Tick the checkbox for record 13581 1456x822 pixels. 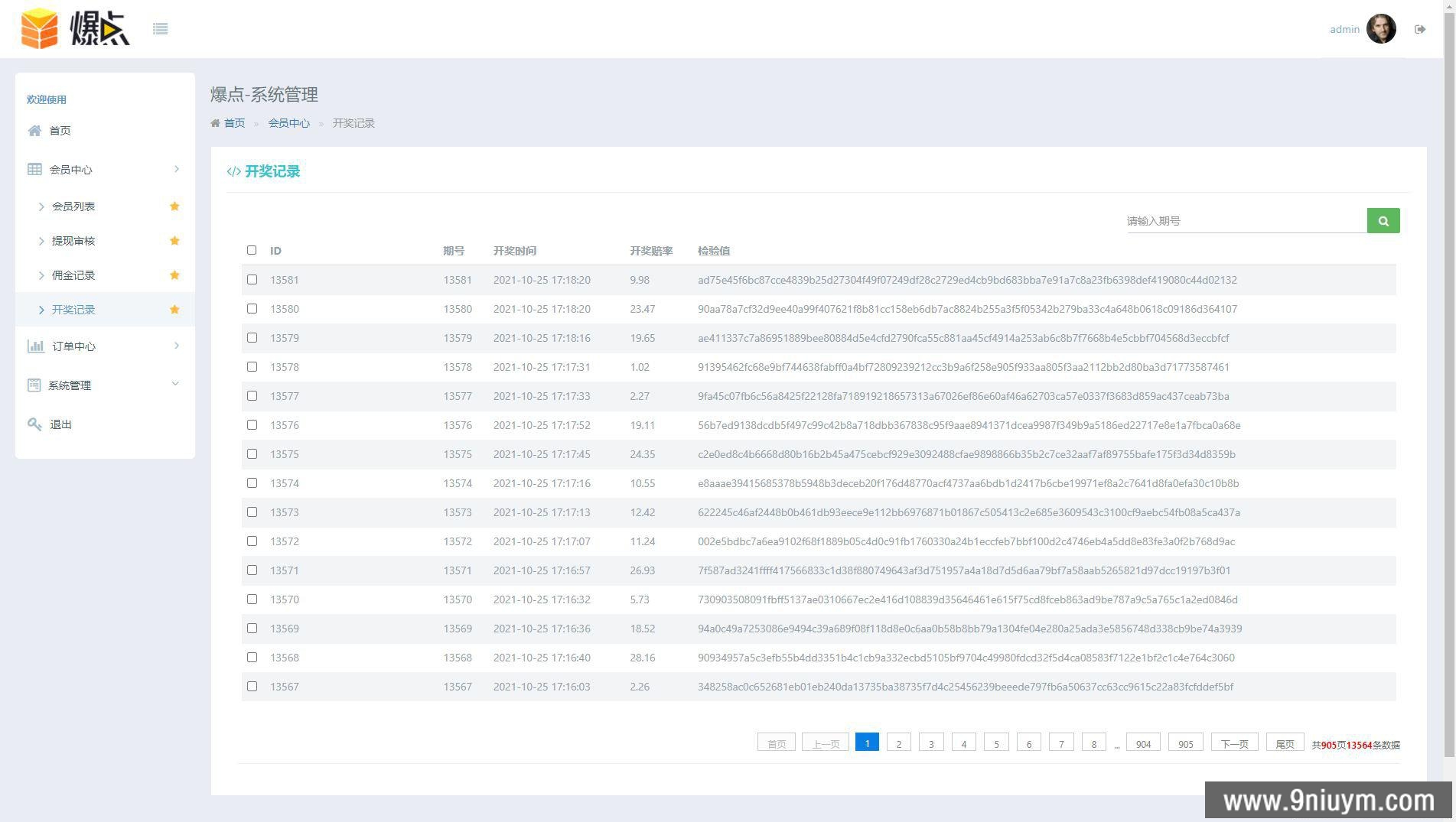point(252,280)
